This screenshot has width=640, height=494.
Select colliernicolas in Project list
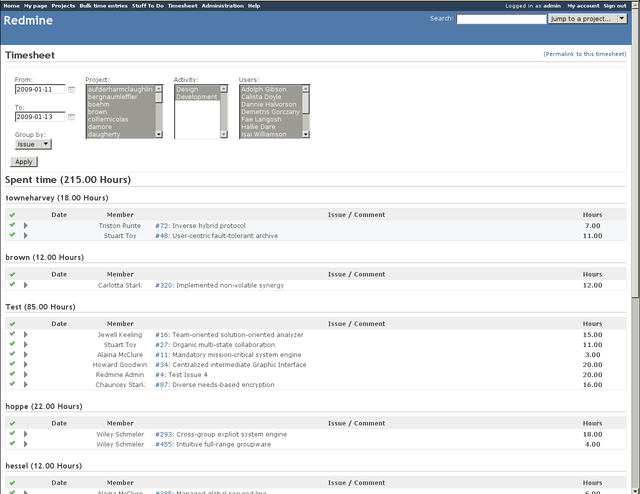121,119
